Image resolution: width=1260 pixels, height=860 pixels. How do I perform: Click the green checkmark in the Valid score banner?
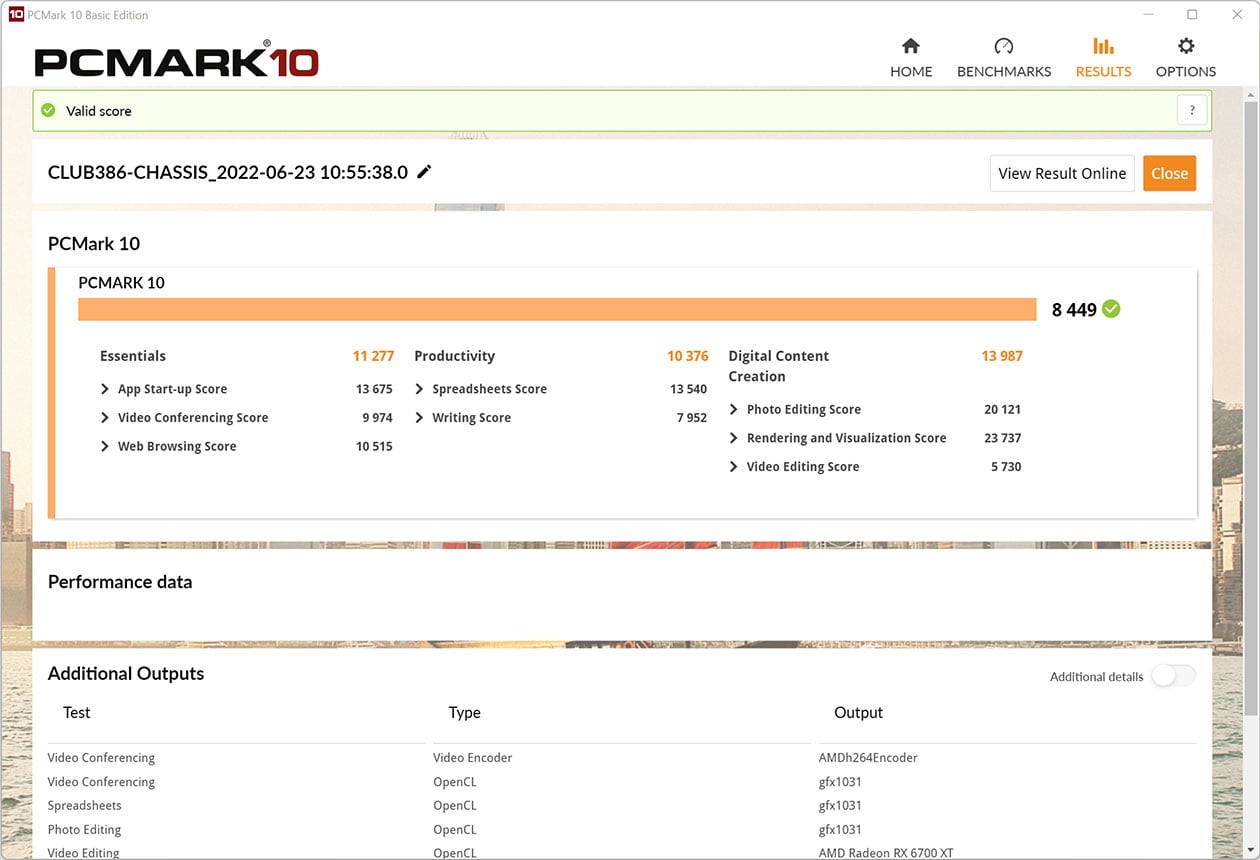click(47, 110)
